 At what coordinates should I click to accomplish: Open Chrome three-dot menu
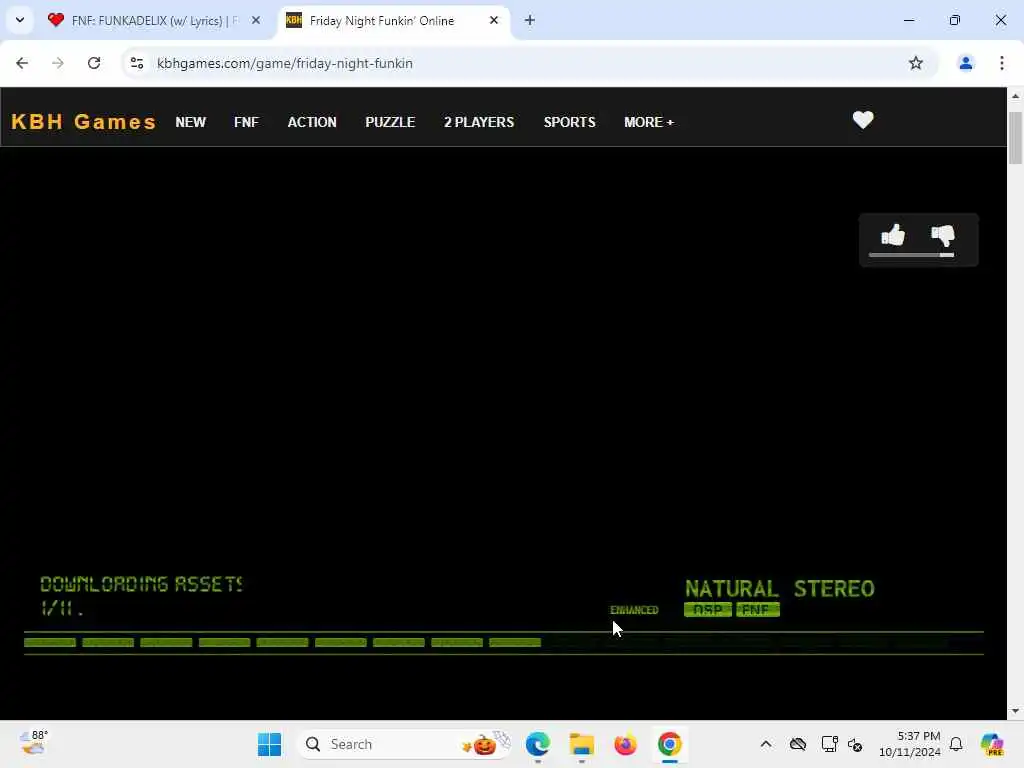[1002, 63]
